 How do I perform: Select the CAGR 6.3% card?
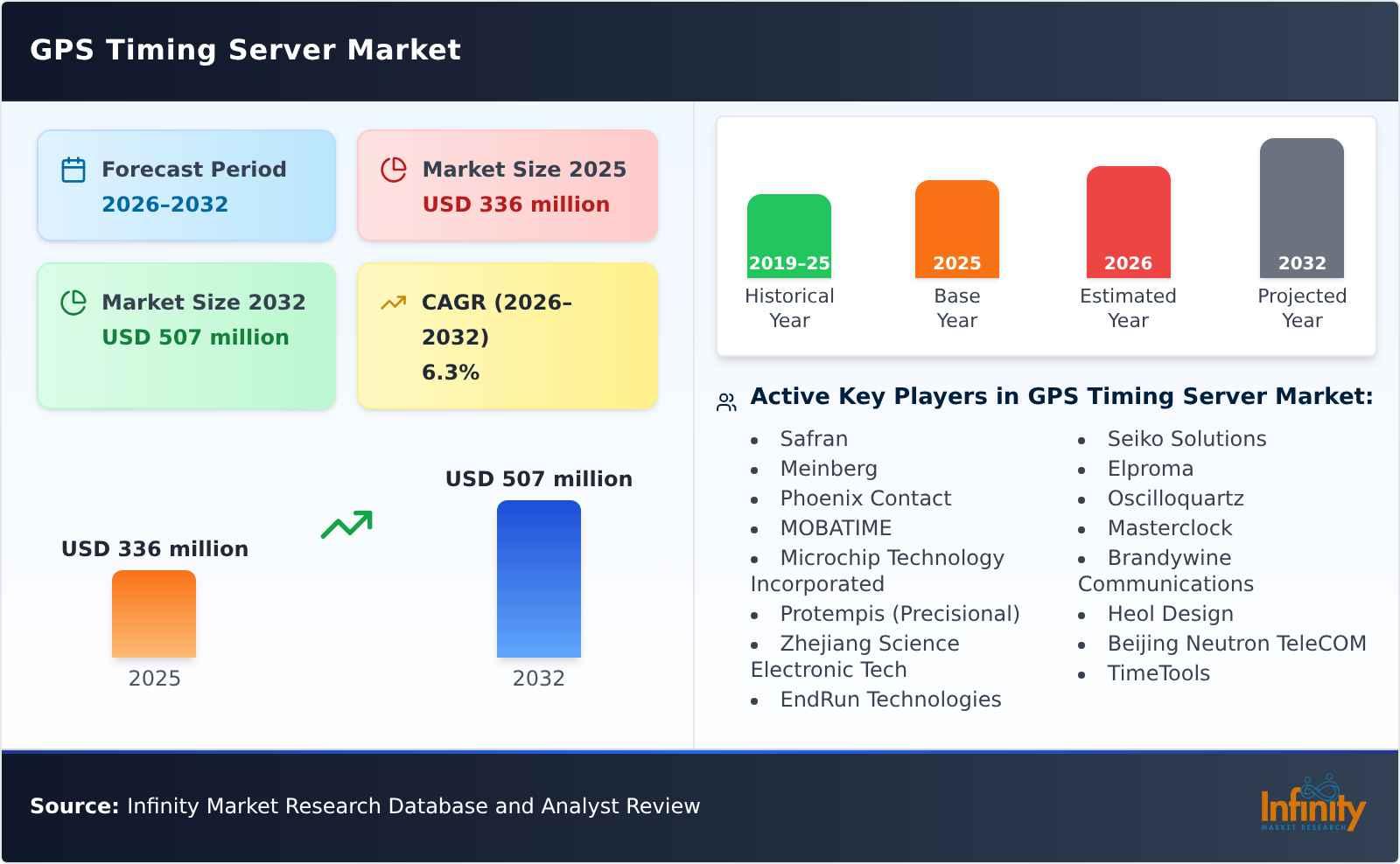click(x=506, y=335)
